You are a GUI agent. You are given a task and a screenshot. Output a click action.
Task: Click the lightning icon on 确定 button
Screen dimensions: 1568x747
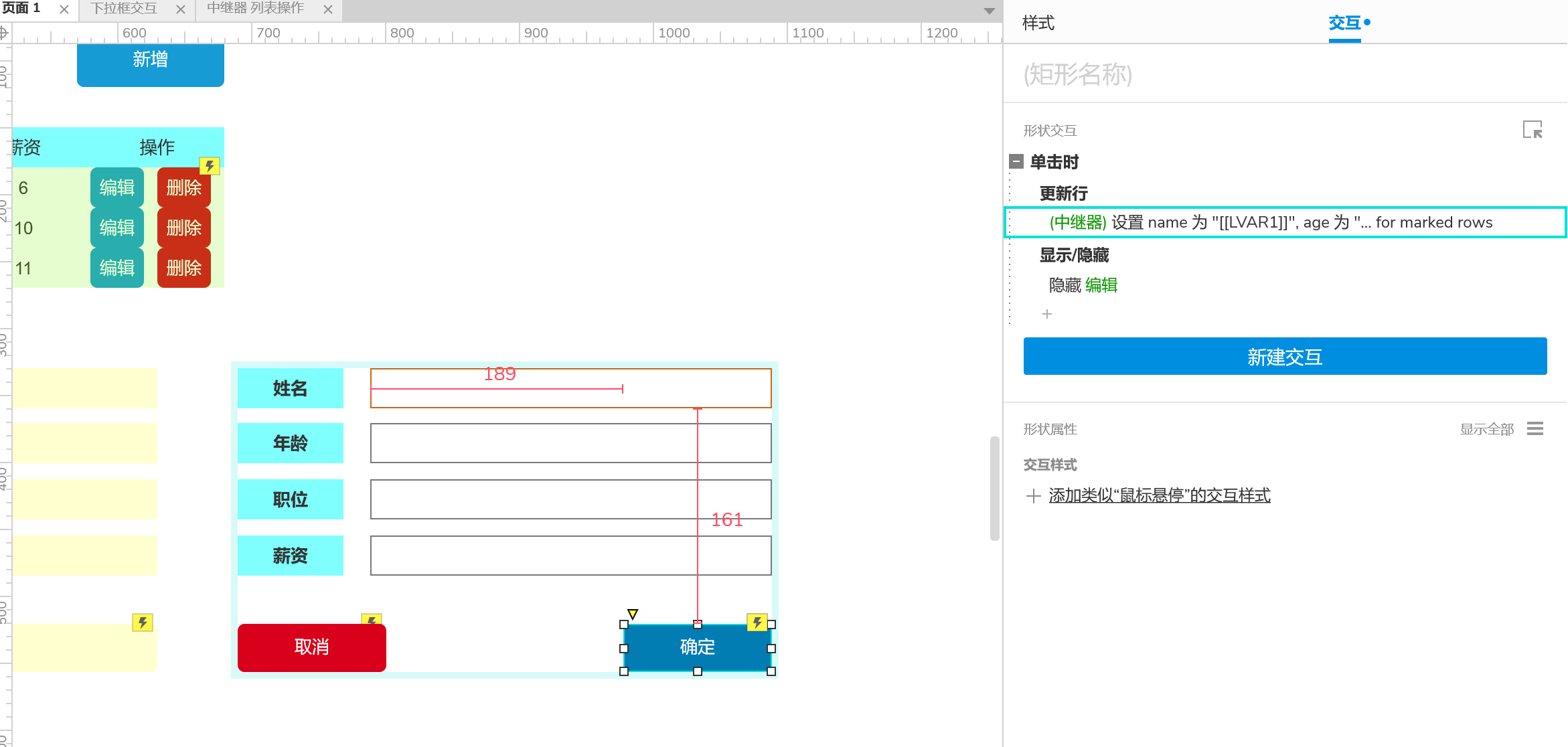(x=757, y=622)
